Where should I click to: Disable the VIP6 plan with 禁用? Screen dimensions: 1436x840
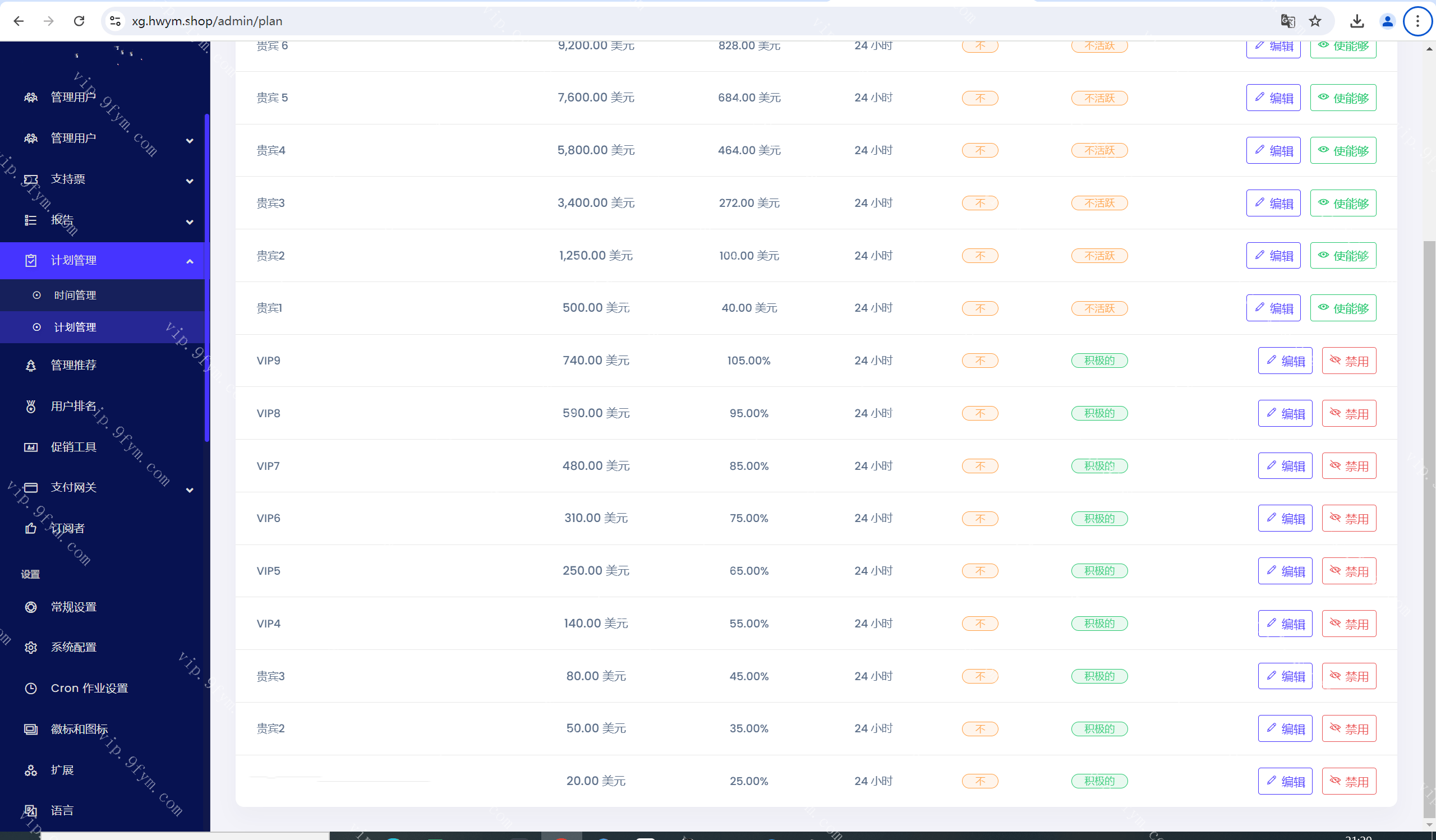(1348, 518)
